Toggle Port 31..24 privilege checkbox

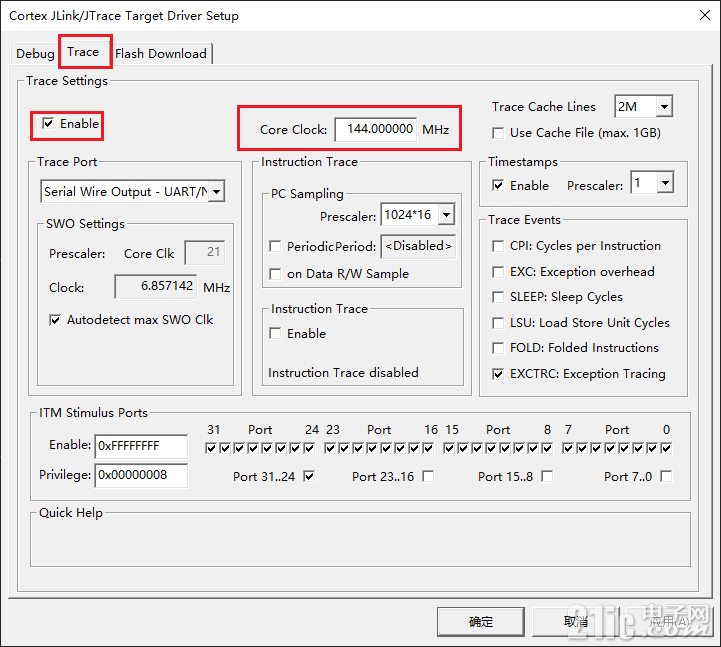click(x=309, y=476)
